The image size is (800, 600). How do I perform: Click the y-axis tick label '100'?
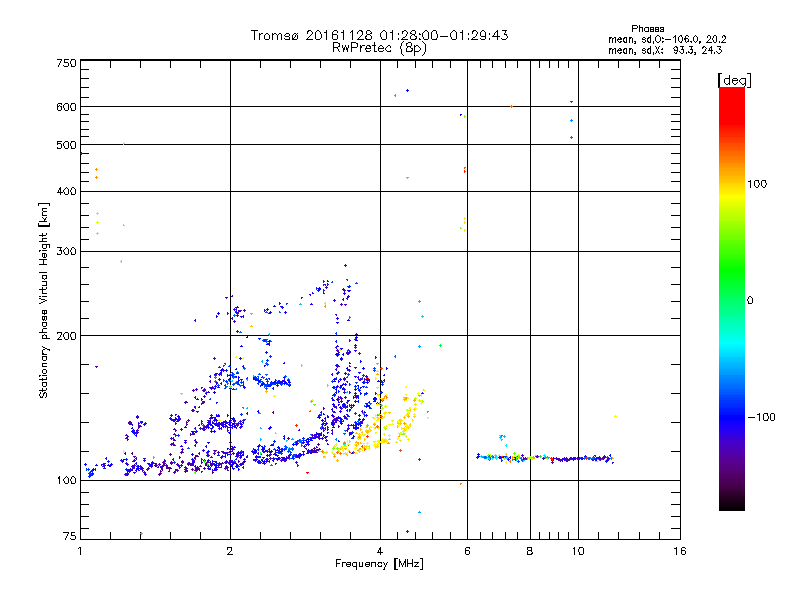[x=66, y=481]
